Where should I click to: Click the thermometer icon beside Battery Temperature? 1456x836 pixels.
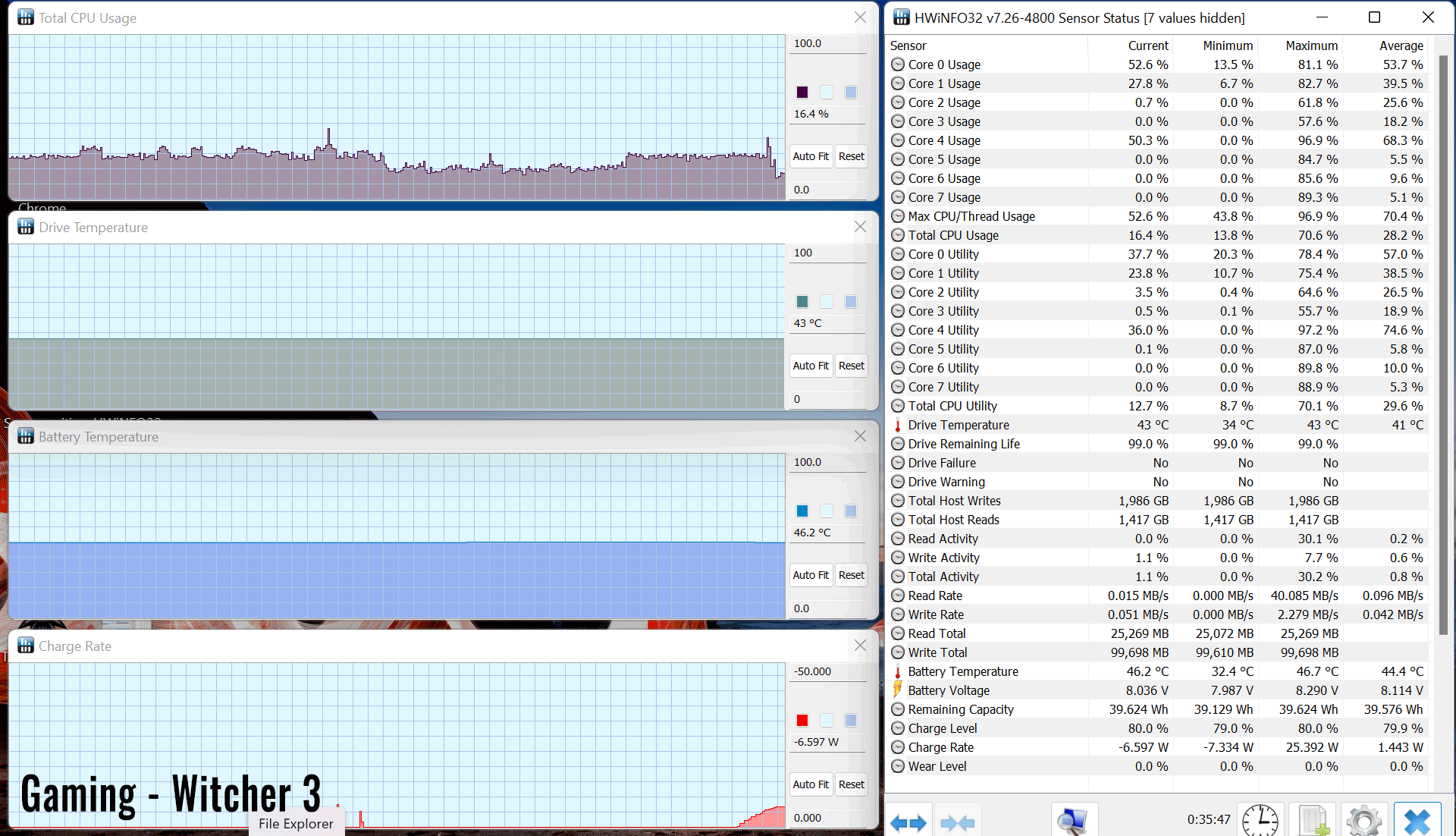tap(898, 671)
